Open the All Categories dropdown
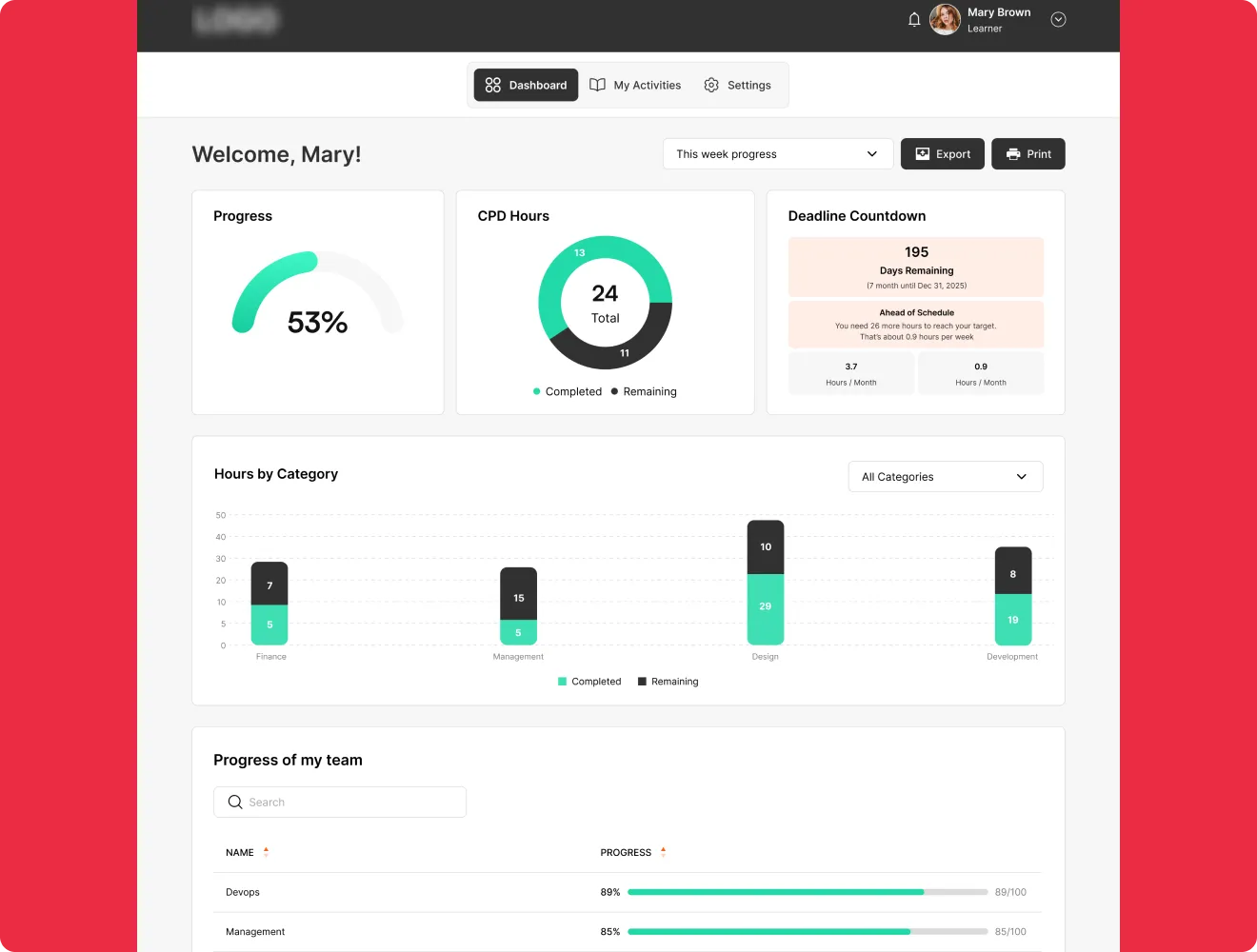1257x952 pixels. point(945,477)
